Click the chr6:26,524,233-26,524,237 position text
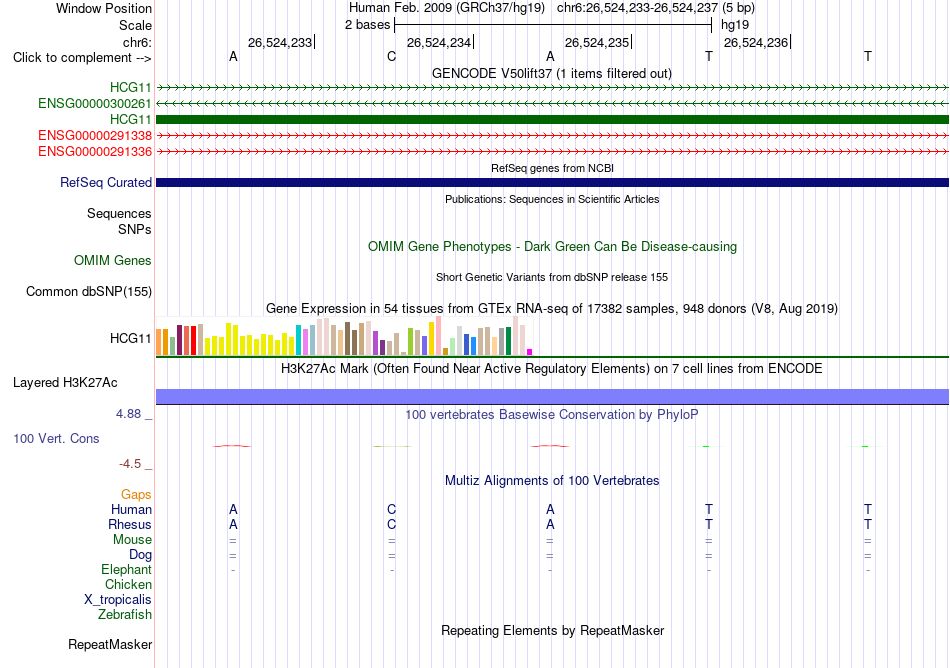 click(637, 8)
